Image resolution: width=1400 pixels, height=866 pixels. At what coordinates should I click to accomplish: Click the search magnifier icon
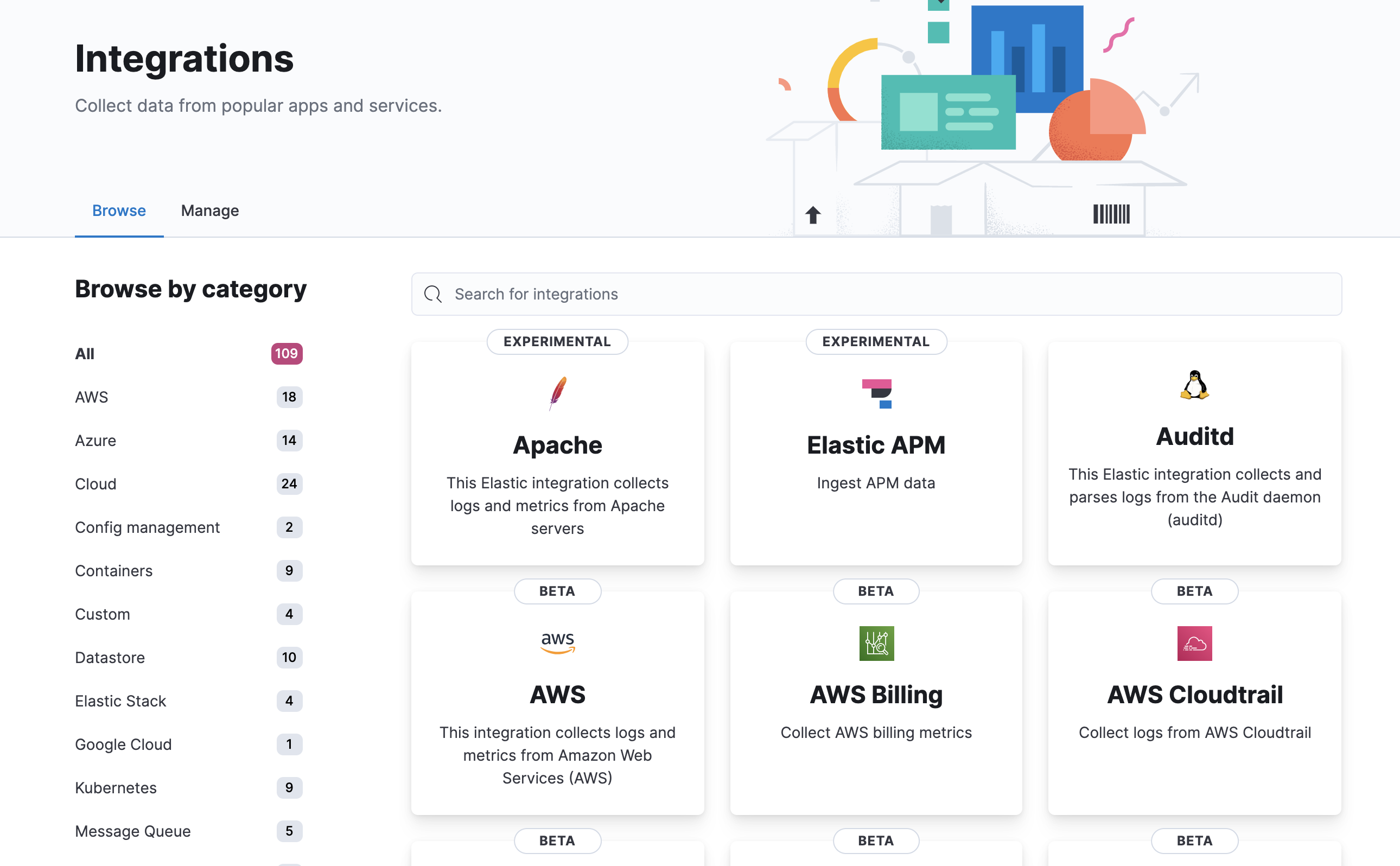pos(433,294)
